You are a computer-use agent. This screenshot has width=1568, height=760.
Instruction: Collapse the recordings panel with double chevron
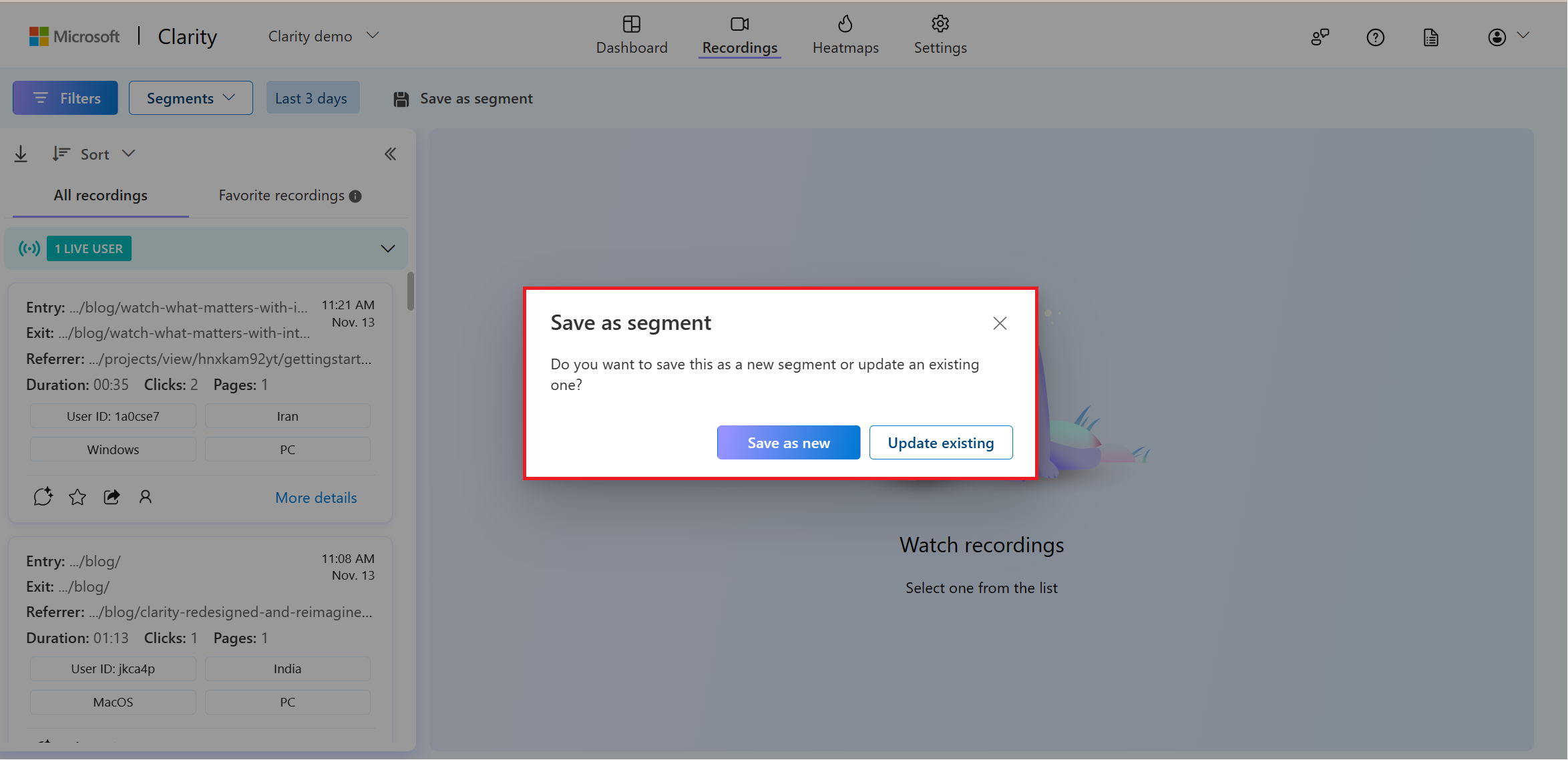tap(390, 154)
